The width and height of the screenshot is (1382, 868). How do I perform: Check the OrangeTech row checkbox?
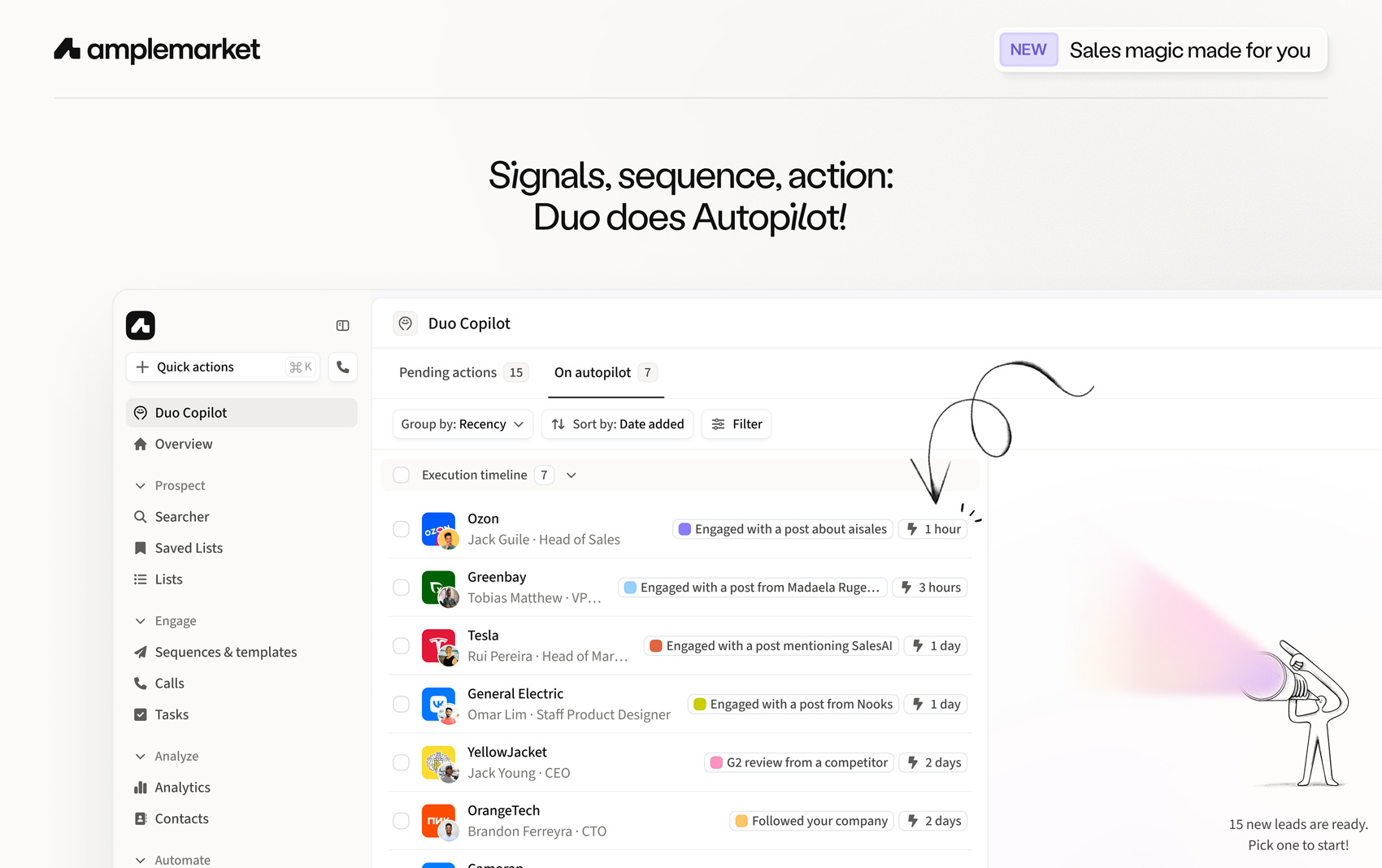[x=402, y=822]
